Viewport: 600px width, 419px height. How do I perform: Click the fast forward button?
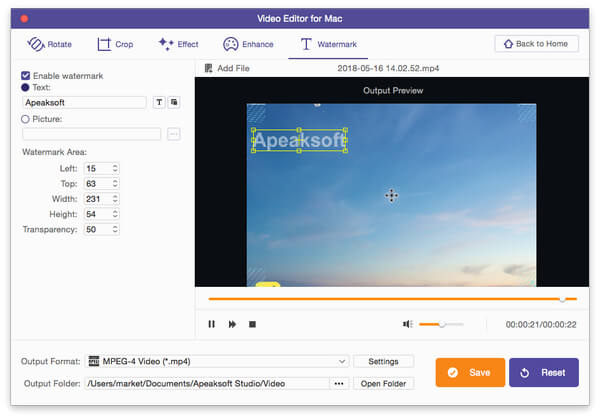click(x=232, y=324)
